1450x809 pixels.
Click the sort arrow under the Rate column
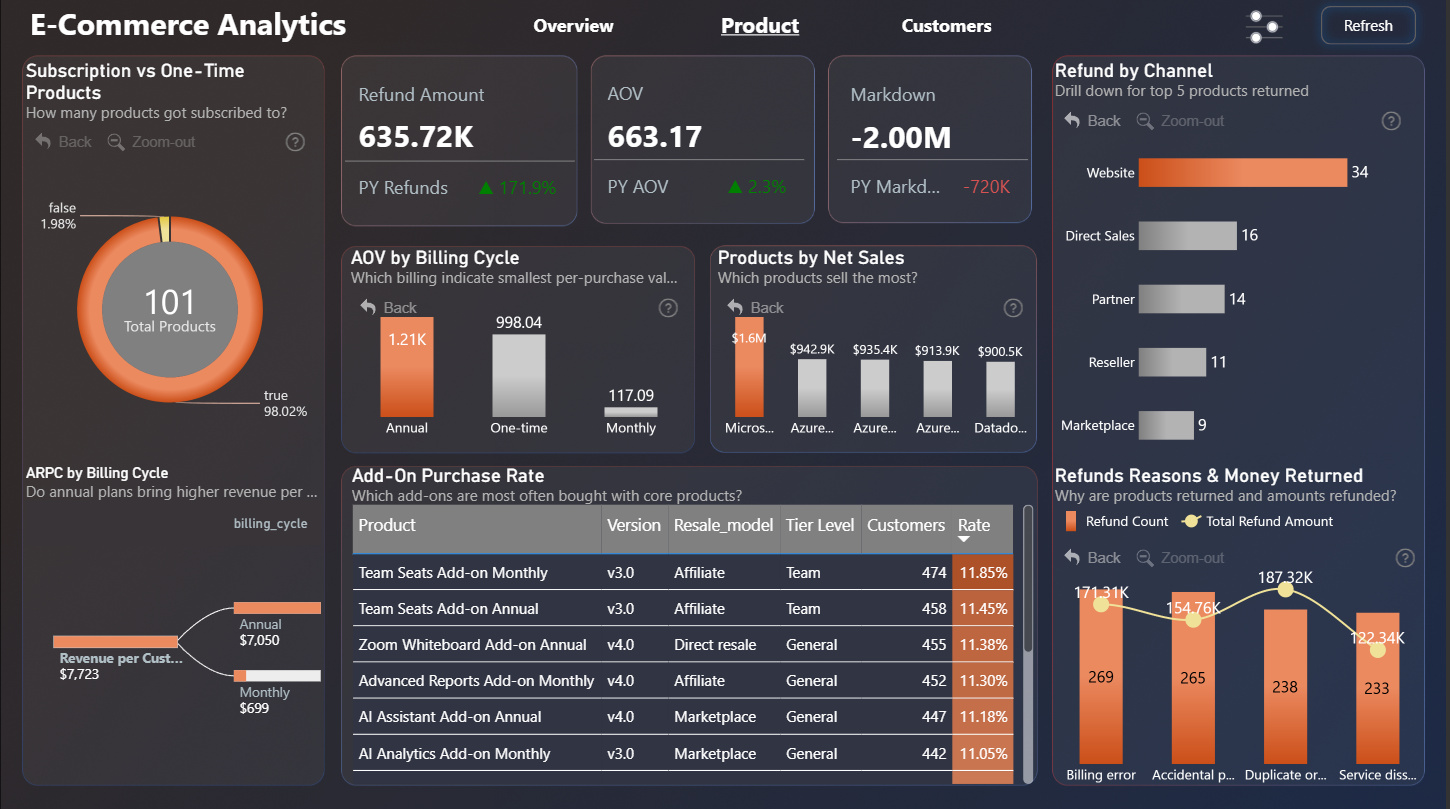point(964,540)
